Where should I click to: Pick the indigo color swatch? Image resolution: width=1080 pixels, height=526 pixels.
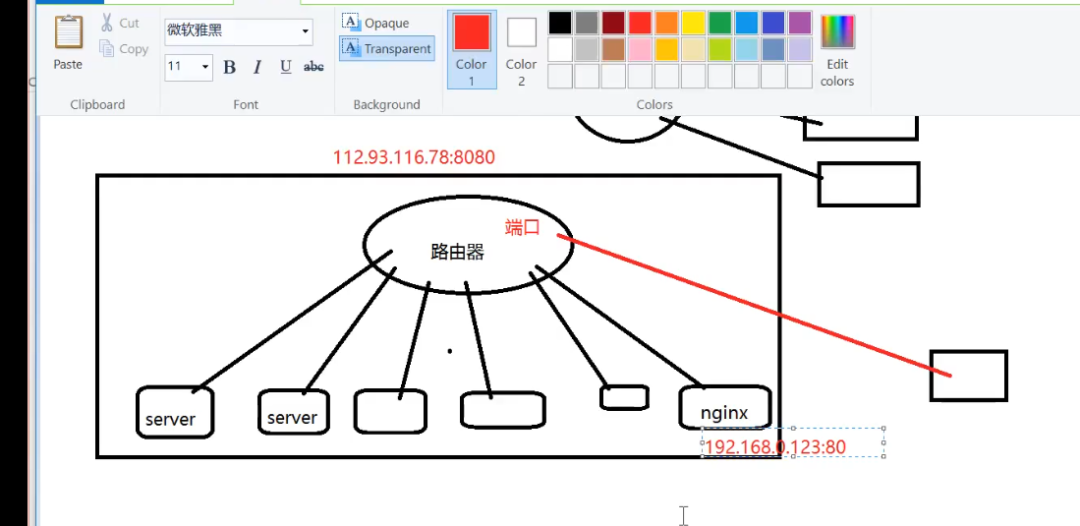click(x=773, y=23)
